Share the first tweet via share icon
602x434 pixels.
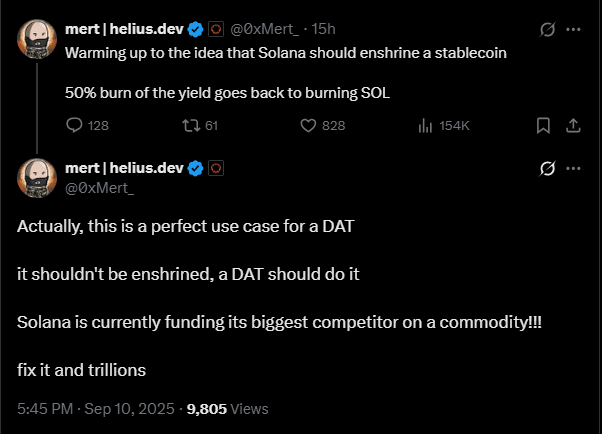coord(573,125)
